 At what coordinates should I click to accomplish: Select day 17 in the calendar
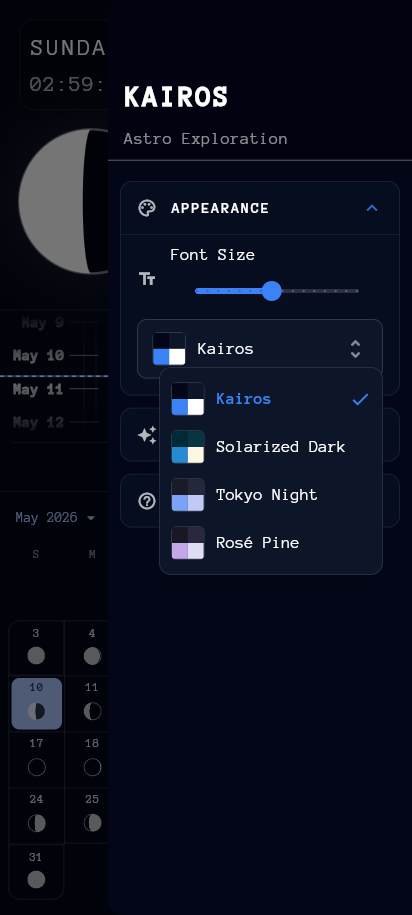click(x=36, y=760)
